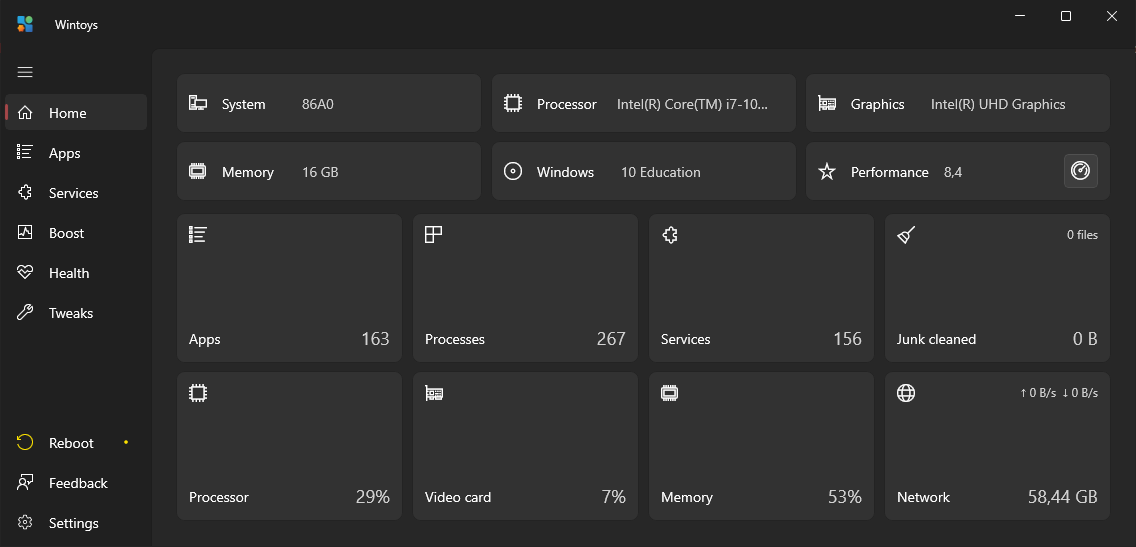Click the puzzle icon on Services tile
Image resolution: width=1136 pixels, height=547 pixels.
(670, 235)
